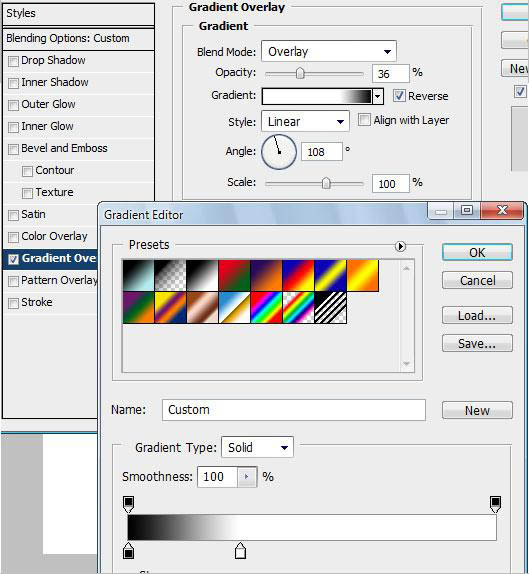Open the Smoothness slider popup arrow
Viewport: 529px width, 574px height.
tap(247, 477)
